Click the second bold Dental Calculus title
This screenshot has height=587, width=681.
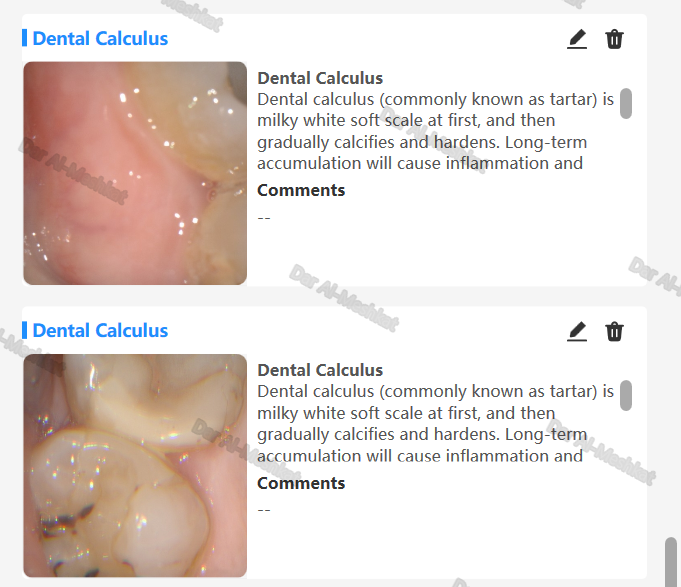[x=320, y=370]
